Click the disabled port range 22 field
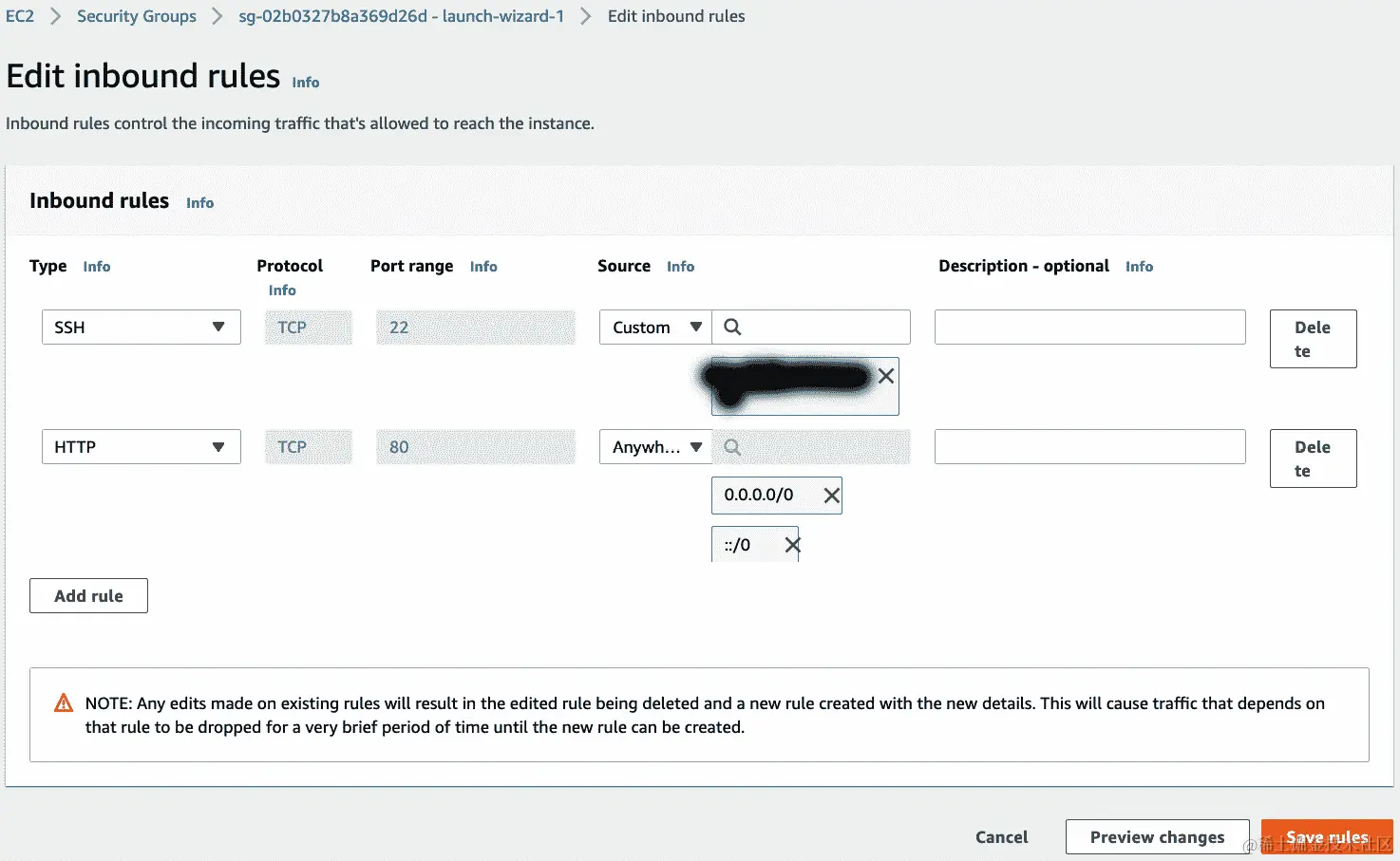 475,327
